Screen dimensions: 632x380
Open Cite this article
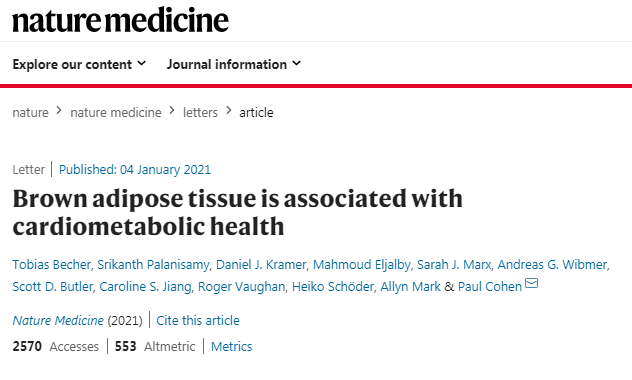198,321
